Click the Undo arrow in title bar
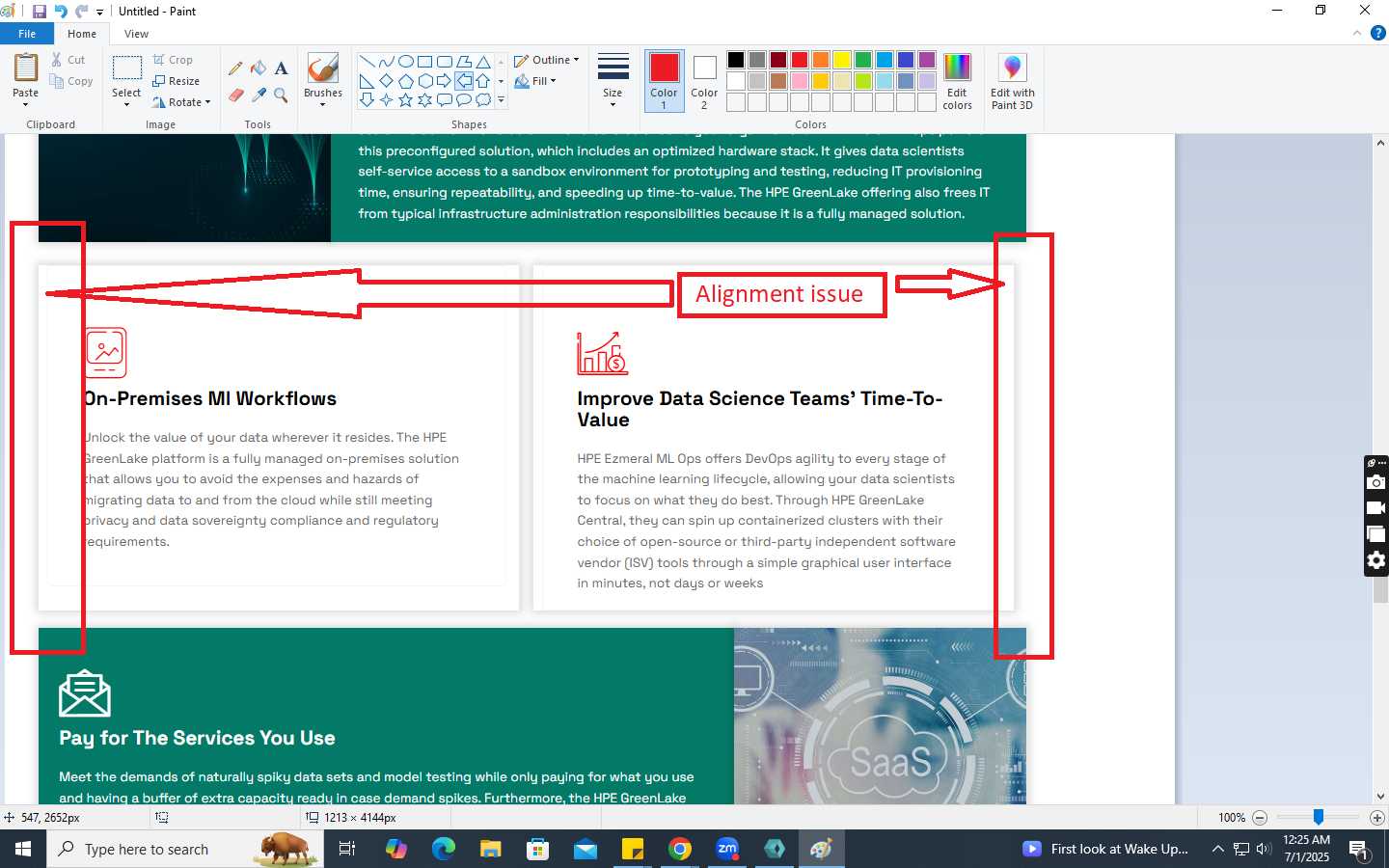 (61, 12)
